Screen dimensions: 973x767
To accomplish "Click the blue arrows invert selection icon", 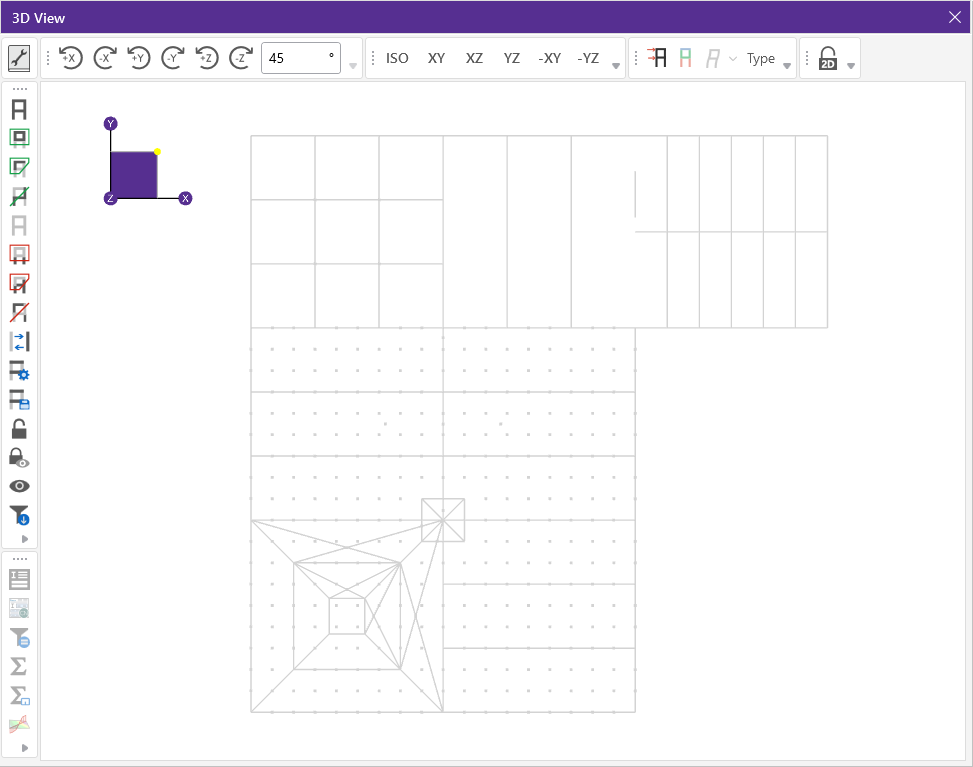I will [x=19, y=341].
